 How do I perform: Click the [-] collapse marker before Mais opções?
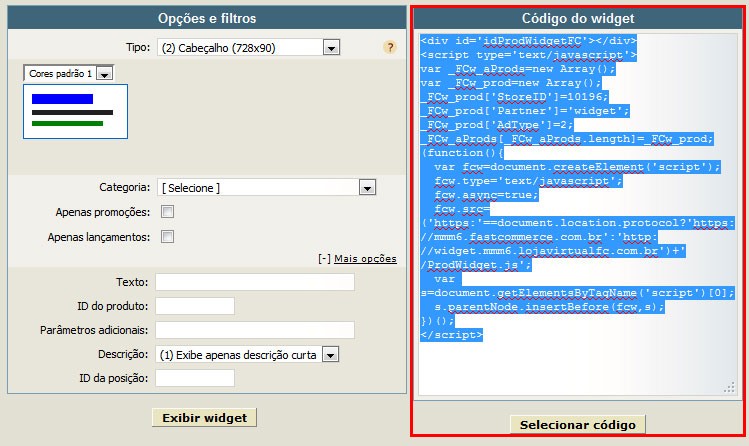[x=324, y=258]
